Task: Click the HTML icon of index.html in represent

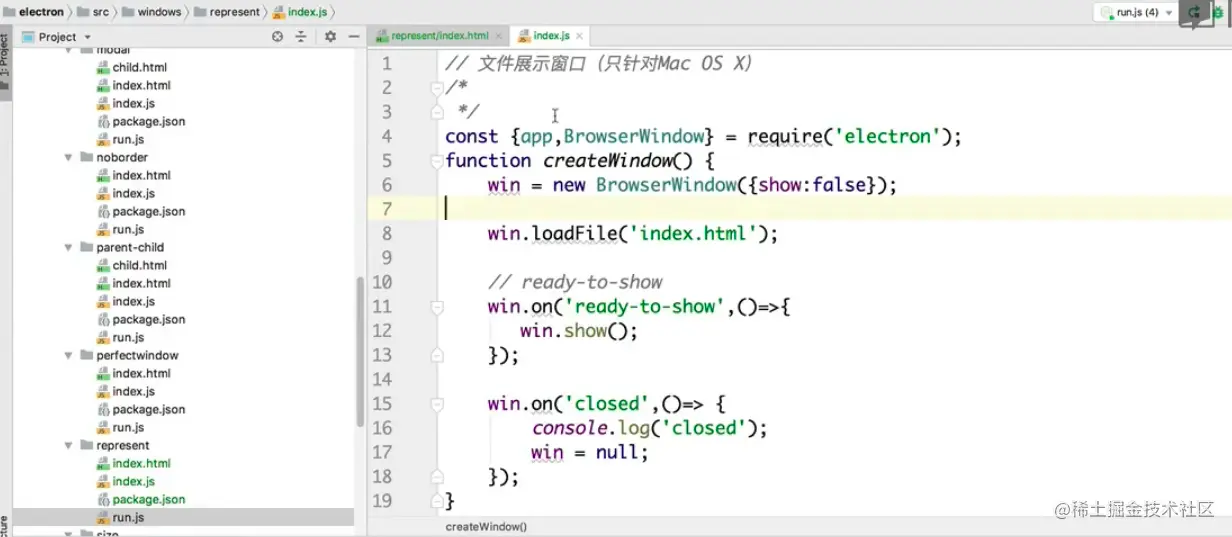Action: 104,464
